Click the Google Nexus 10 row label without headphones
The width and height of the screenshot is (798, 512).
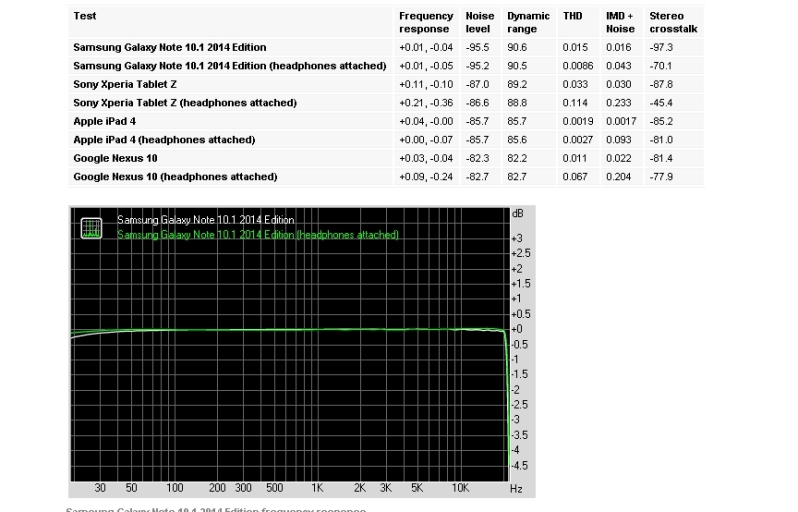pos(115,158)
